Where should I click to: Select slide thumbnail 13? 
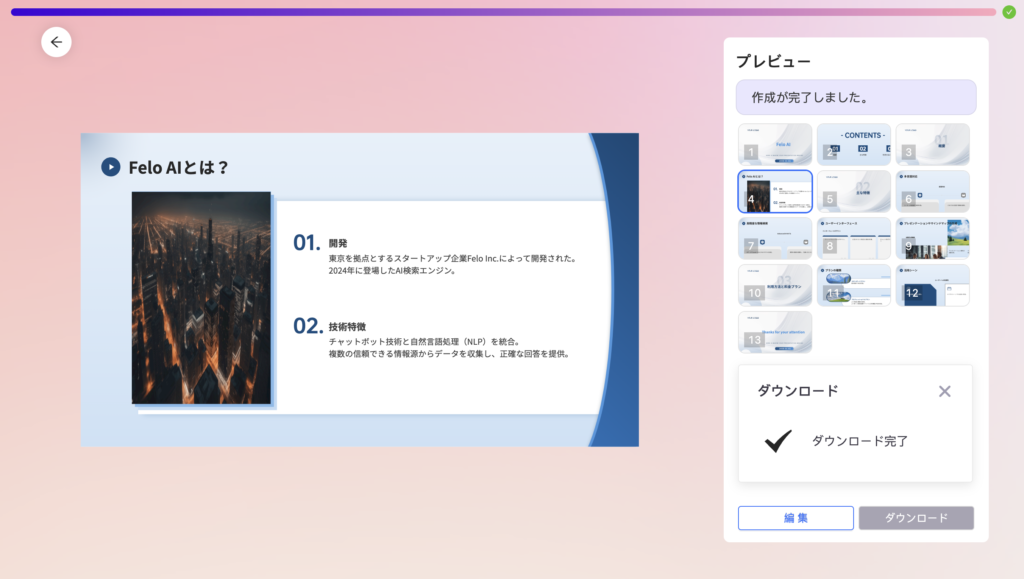[x=775, y=332]
